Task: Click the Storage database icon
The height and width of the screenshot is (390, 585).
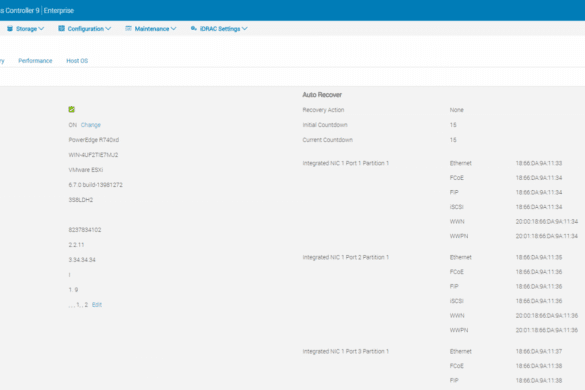Action: [x=10, y=29]
